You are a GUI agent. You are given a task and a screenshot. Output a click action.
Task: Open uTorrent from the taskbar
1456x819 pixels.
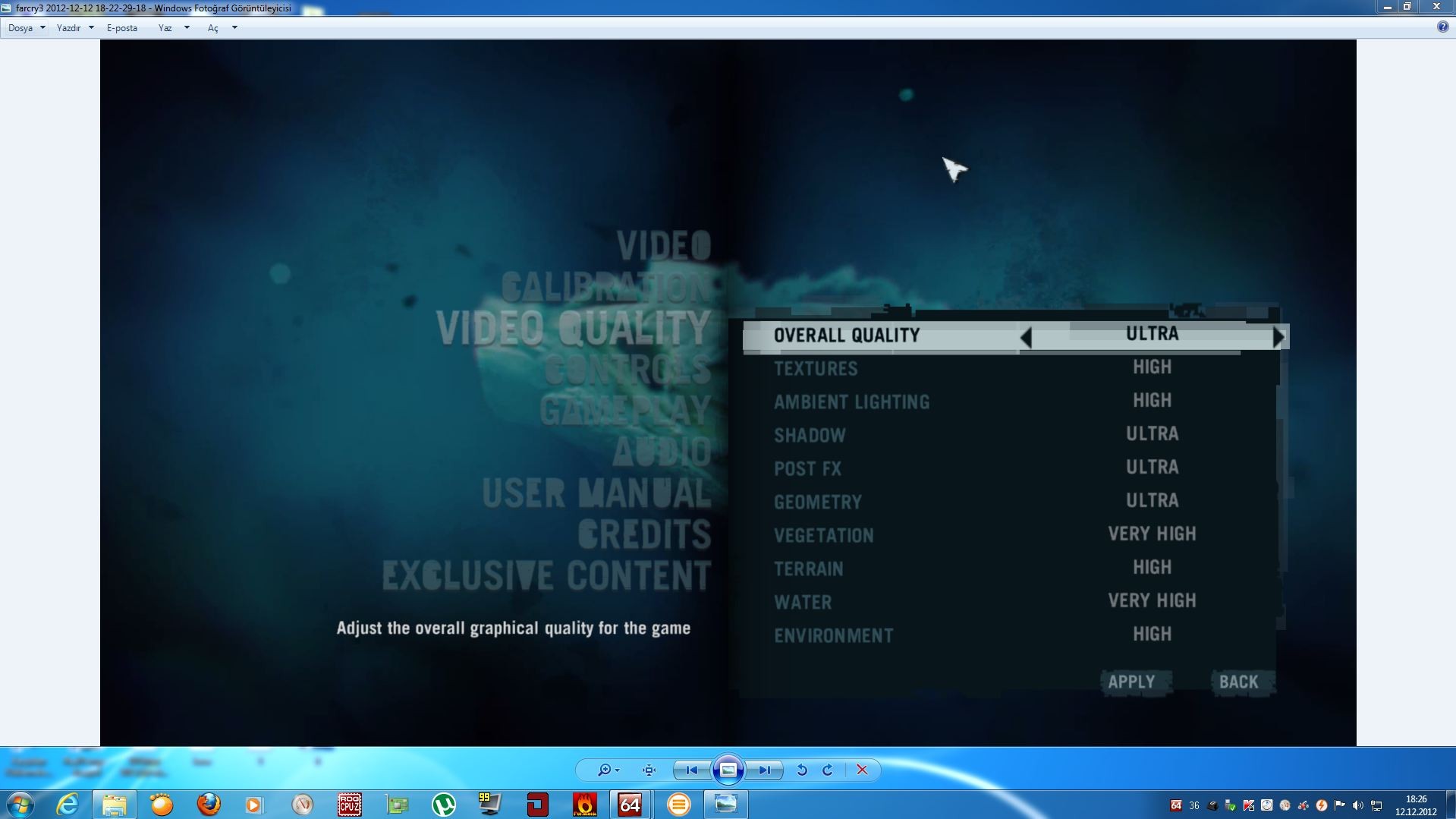point(443,804)
